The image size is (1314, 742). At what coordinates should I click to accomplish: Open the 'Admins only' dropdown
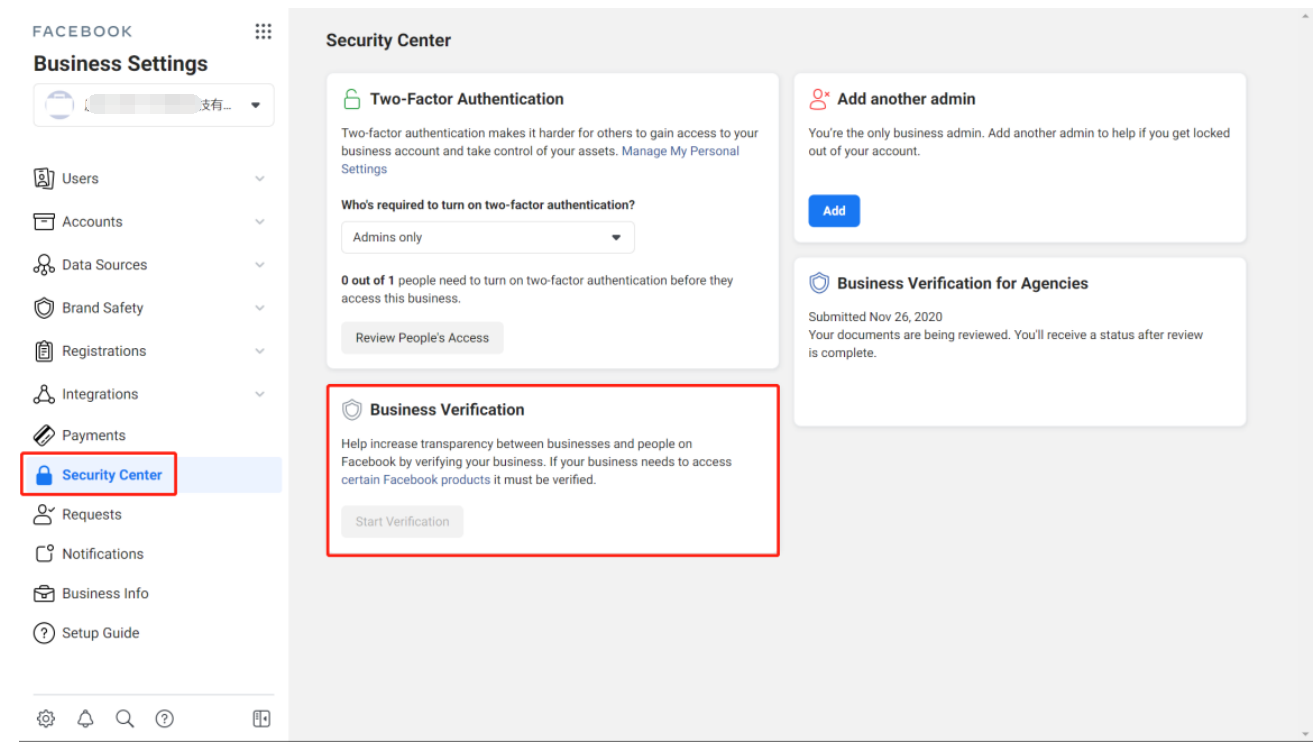pyautogui.click(x=487, y=238)
